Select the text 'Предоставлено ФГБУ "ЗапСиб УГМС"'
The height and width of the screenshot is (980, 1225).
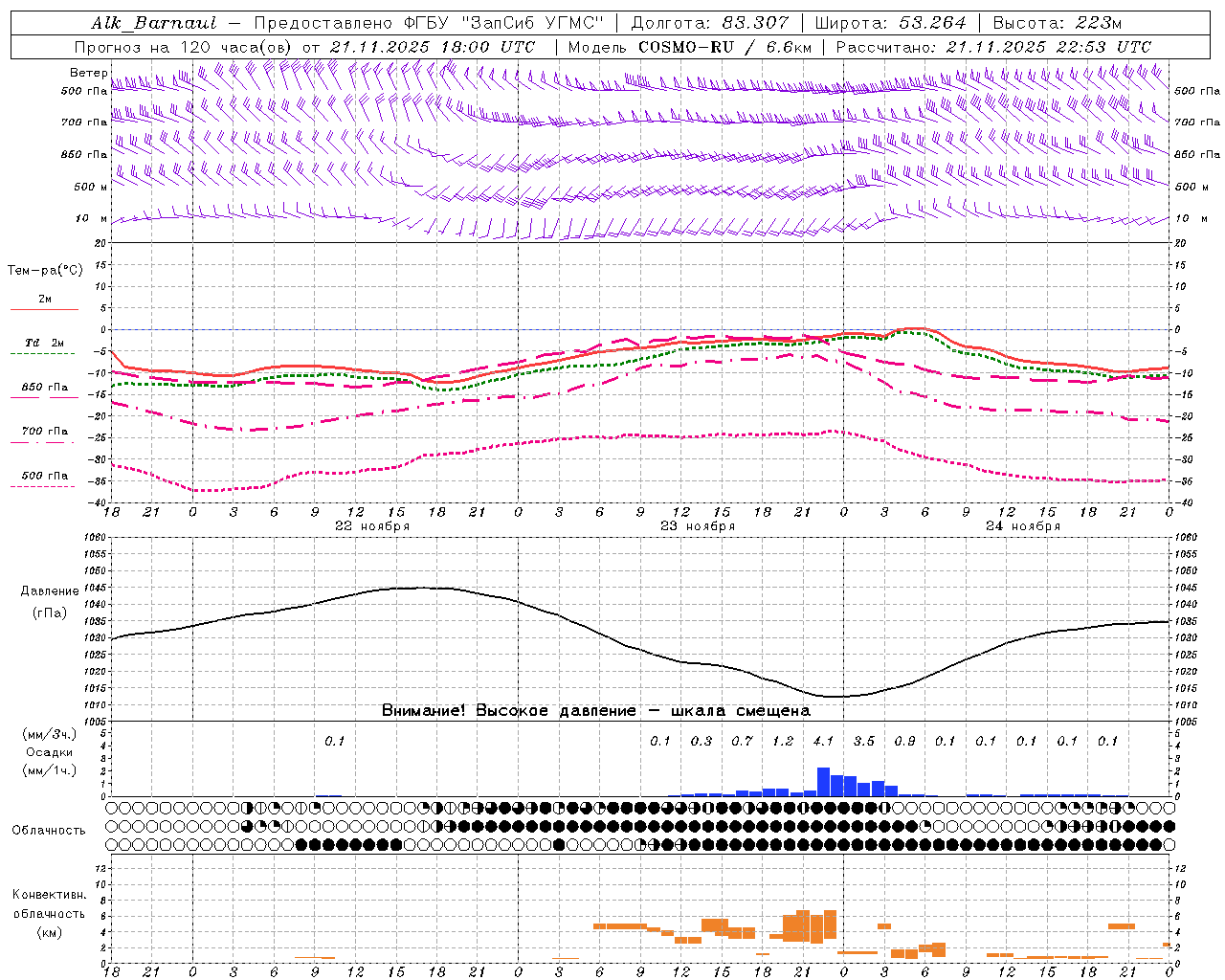[429, 23]
